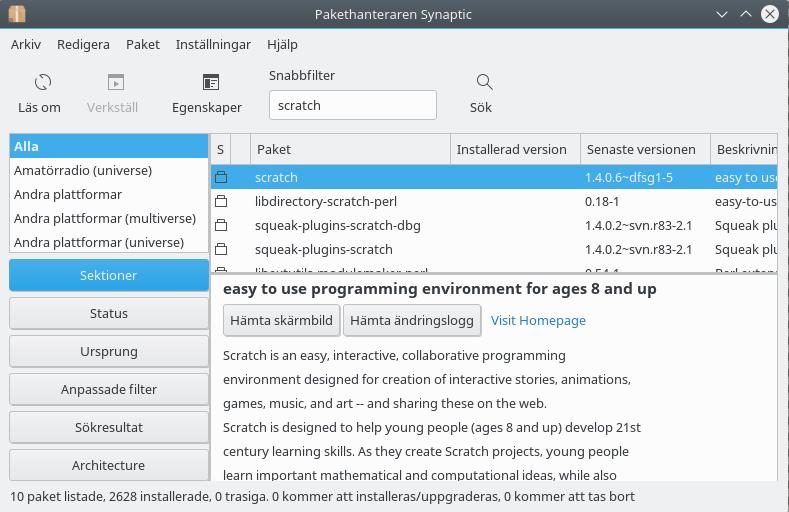Click the Läs om reload icon
Viewport: 789px width, 512px height.
click(x=43, y=82)
